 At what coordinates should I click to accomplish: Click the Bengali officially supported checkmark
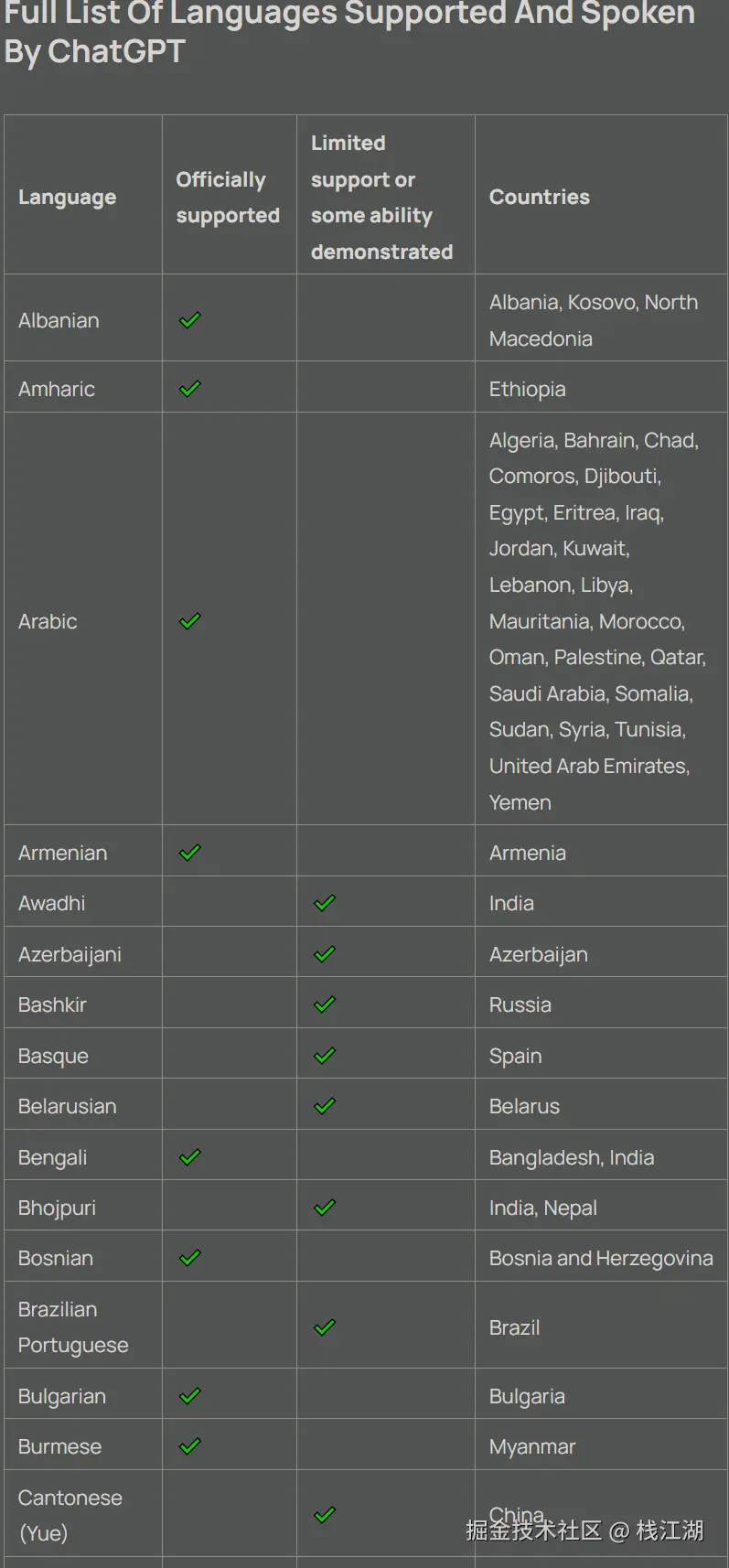(x=190, y=1157)
